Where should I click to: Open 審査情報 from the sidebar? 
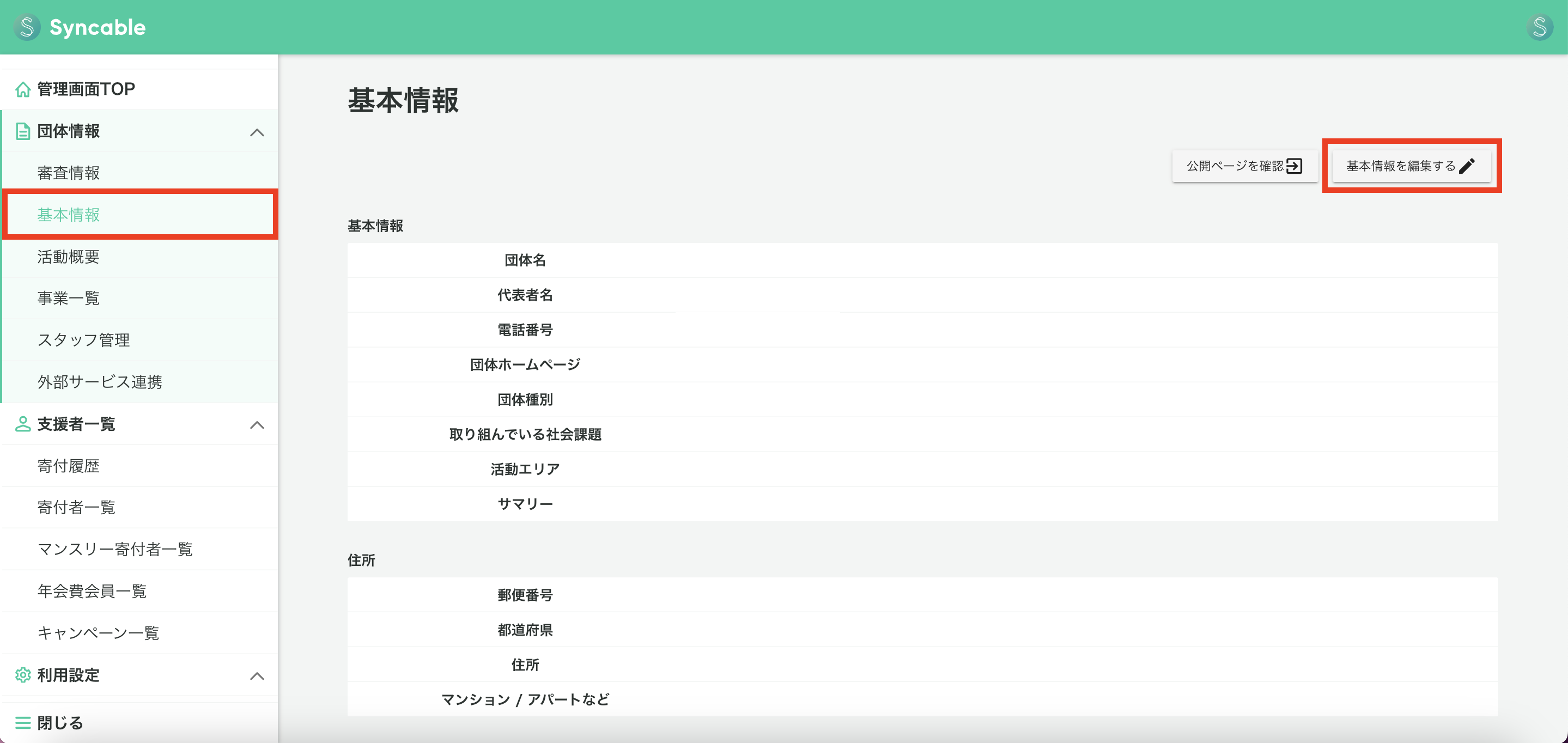pyautogui.click(x=68, y=172)
